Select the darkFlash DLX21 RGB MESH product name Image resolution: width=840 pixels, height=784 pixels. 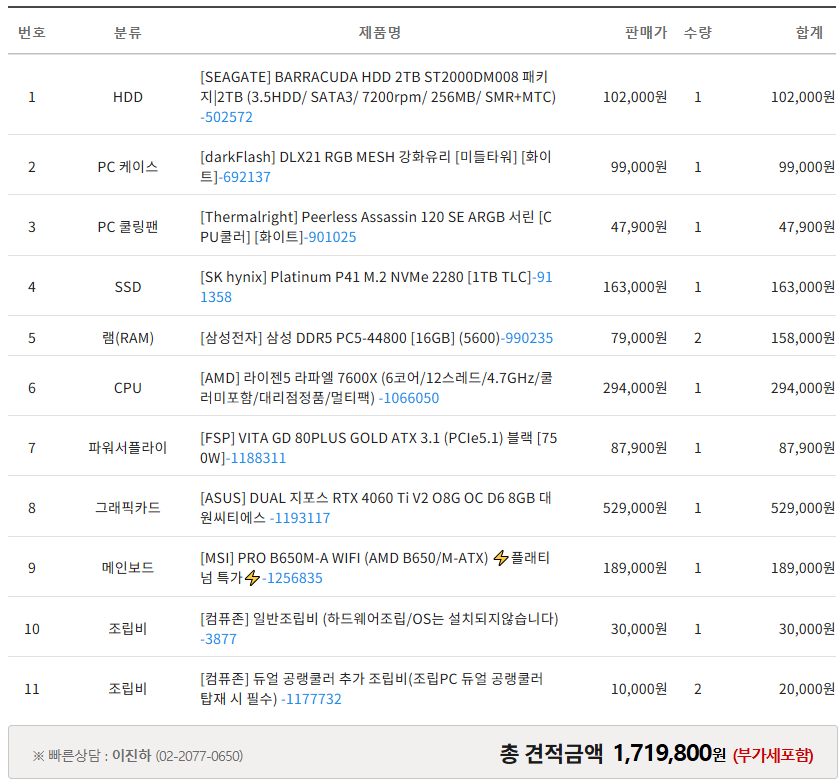376,167
